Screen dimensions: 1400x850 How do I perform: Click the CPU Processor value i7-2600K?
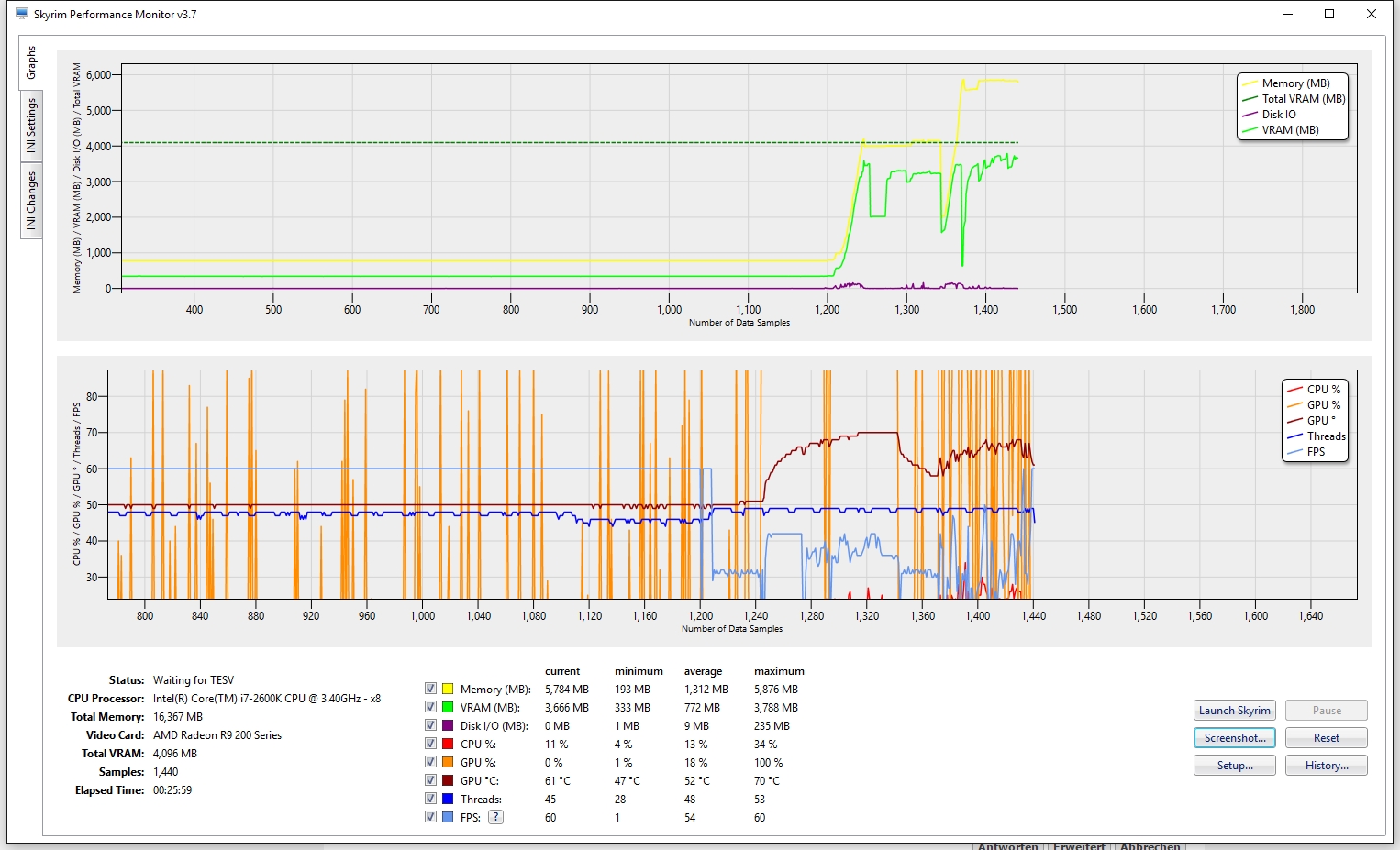coord(267,699)
